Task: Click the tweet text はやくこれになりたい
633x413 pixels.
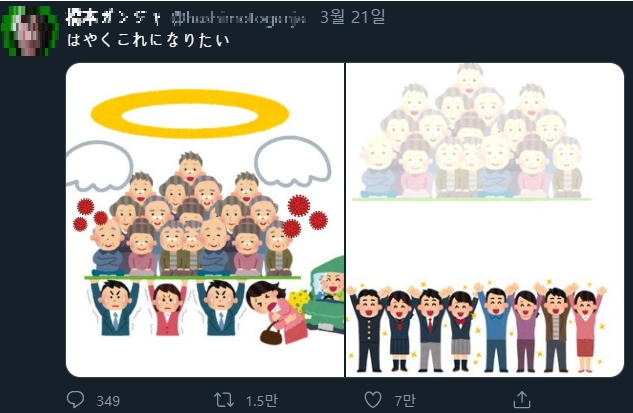Action: (148, 40)
